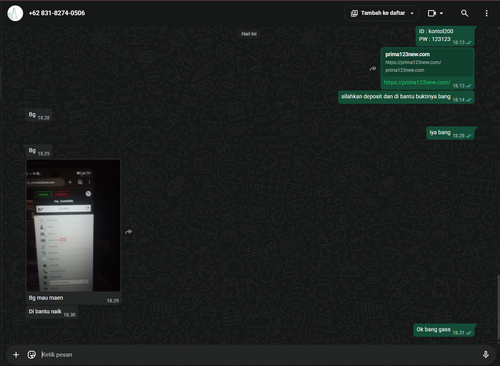Select message 'silahkan deposit dan di bantu buktinya bang'

pos(406,97)
